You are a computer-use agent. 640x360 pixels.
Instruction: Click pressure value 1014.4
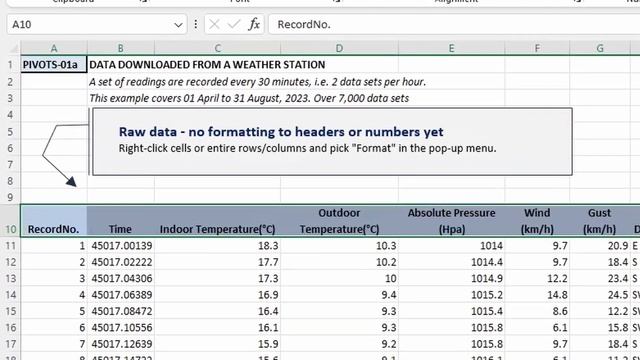[451, 262]
